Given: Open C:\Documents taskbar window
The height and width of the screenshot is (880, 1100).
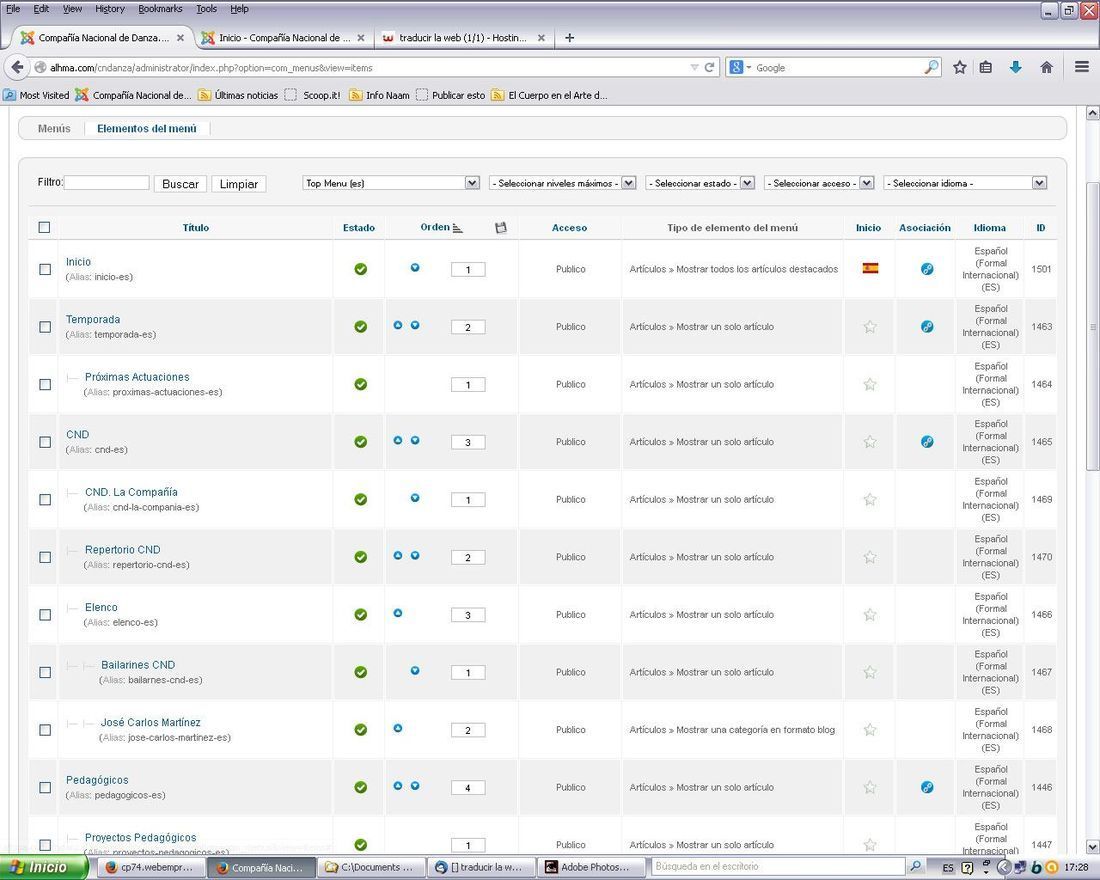Looking at the screenshot, I should tap(372, 867).
